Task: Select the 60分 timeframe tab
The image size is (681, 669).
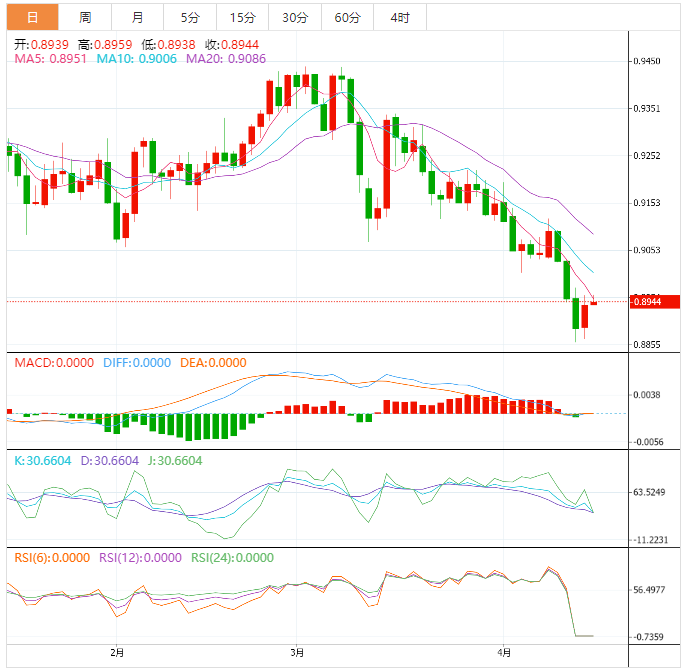Action: [x=347, y=17]
